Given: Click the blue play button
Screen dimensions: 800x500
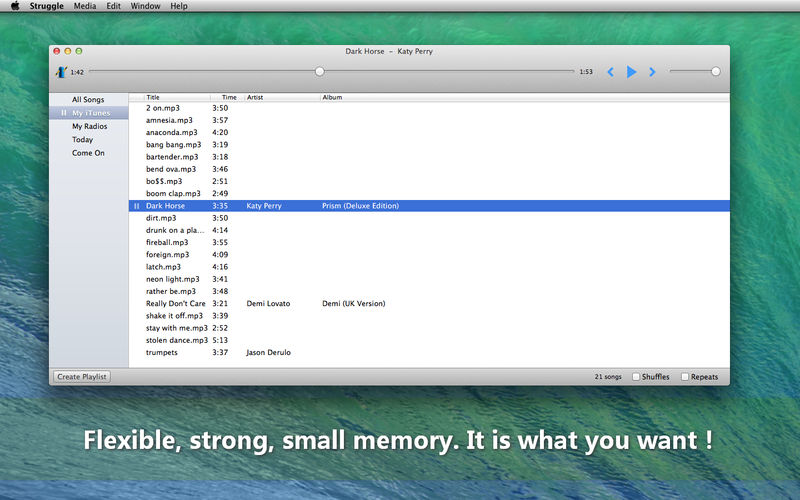Looking at the screenshot, I should [631, 72].
